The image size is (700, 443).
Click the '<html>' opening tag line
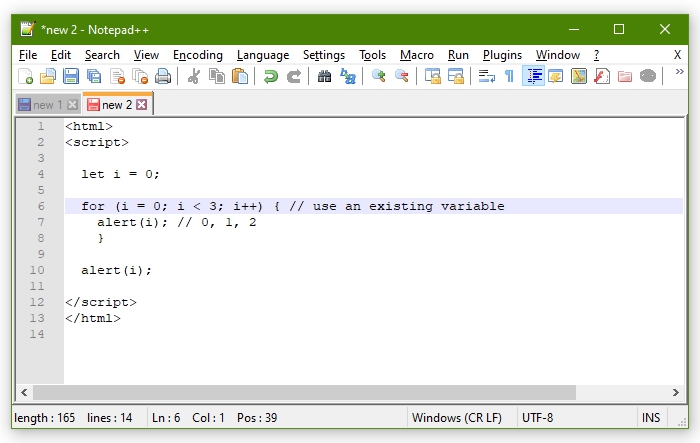89,126
